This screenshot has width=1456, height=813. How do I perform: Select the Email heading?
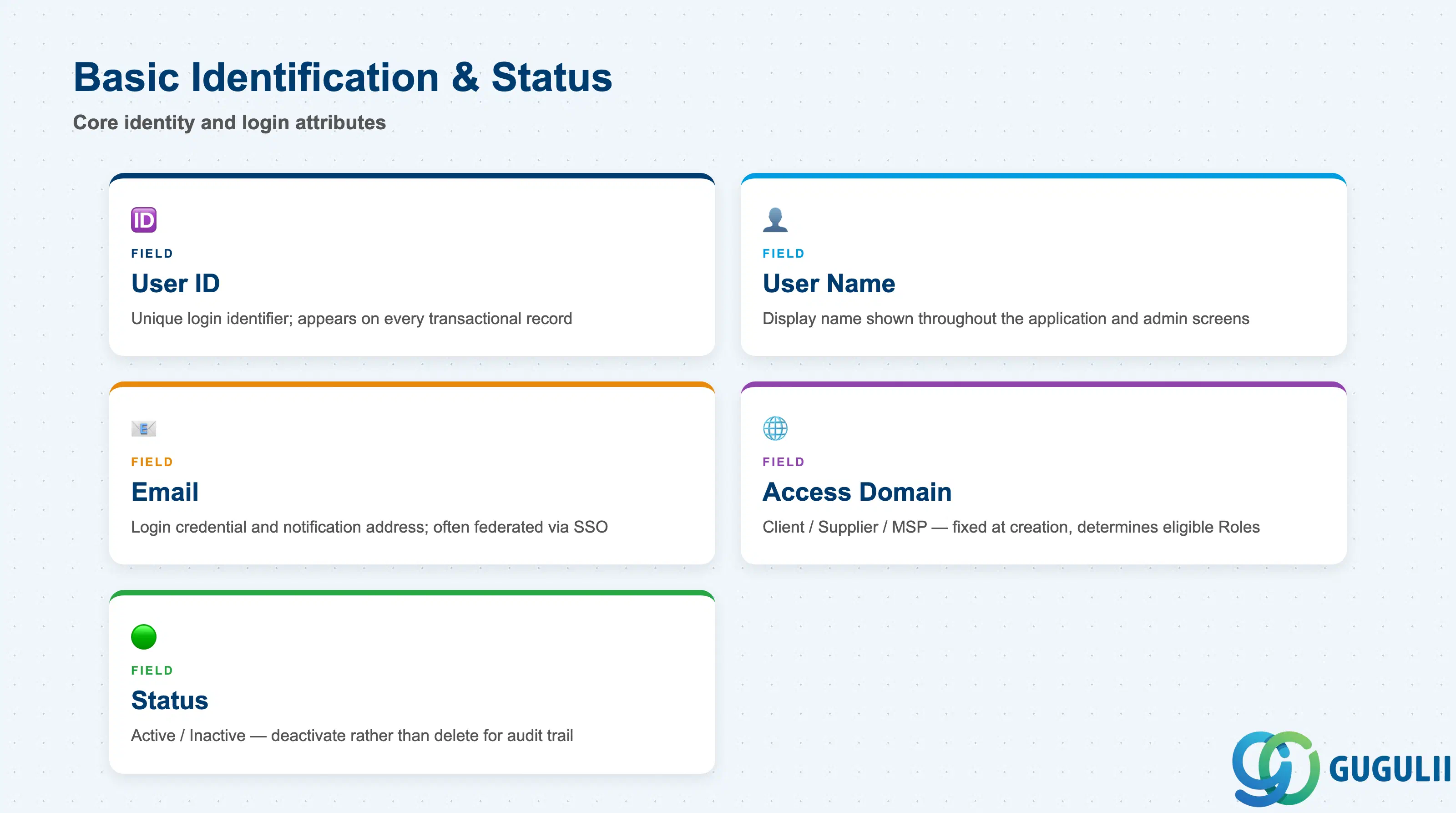164,492
